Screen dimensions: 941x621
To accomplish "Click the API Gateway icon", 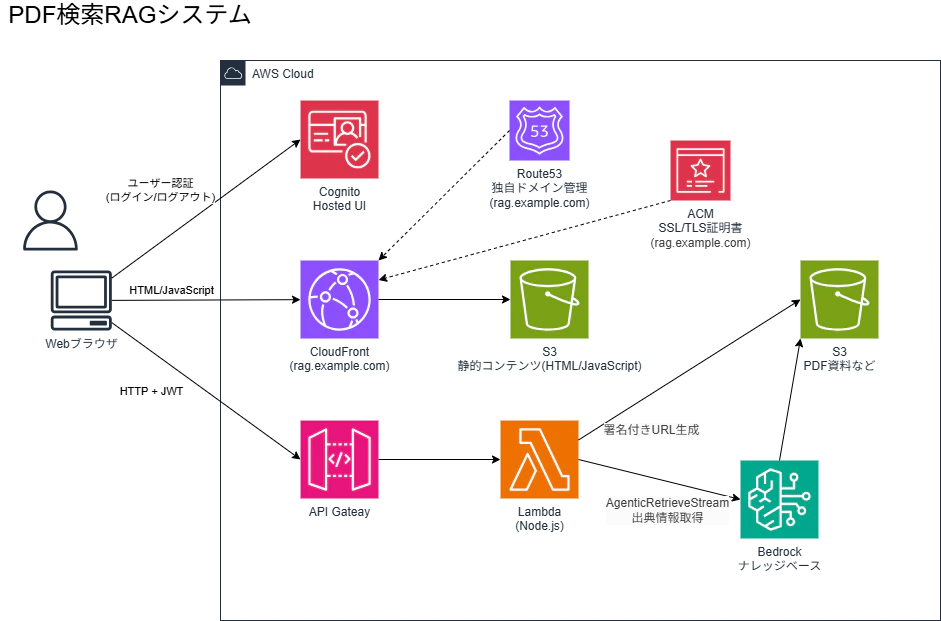I will (339, 460).
